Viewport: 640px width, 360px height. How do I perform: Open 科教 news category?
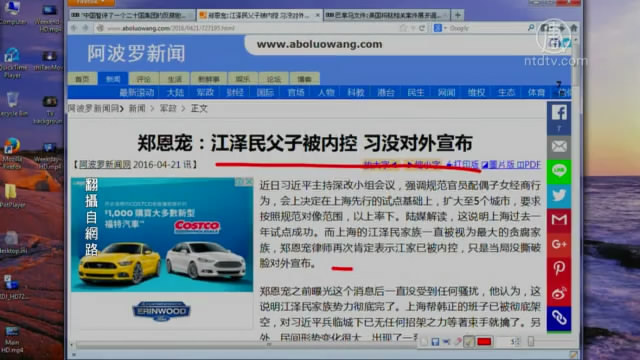pos(356,92)
